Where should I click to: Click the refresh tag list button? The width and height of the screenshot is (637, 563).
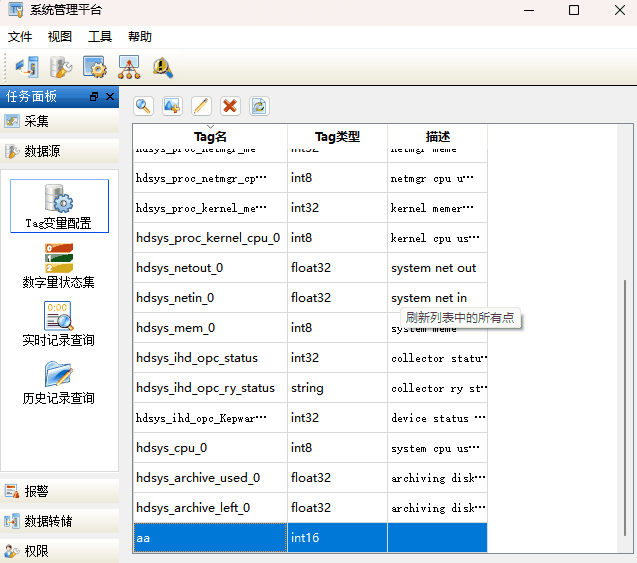(x=259, y=106)
